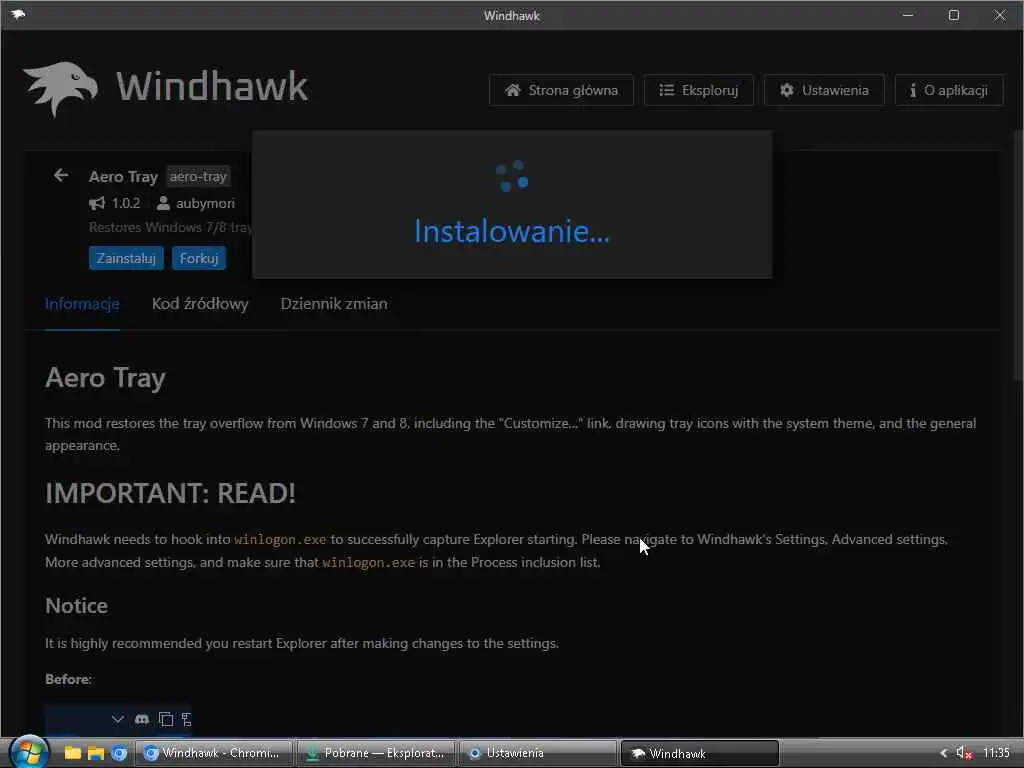Click the version 1.0.2 label
Screen dimensions: 1024x768
126,203
